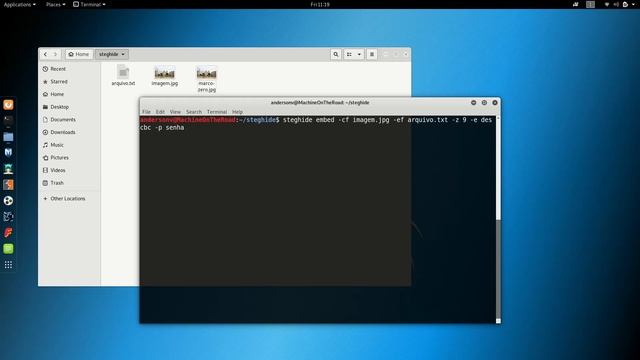Go forward in Files window
This screenshot has width=640, height=360.
55,54
